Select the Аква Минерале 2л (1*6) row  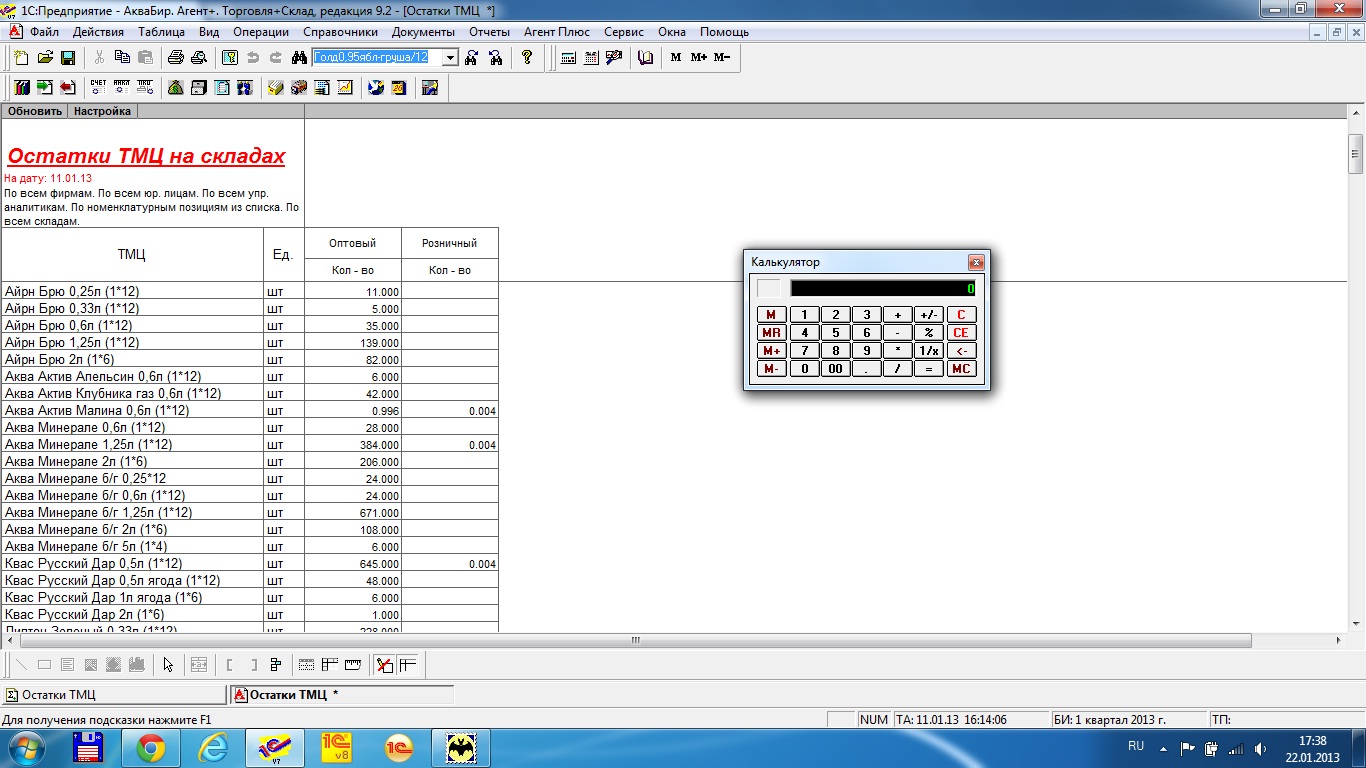click(250, 462)
